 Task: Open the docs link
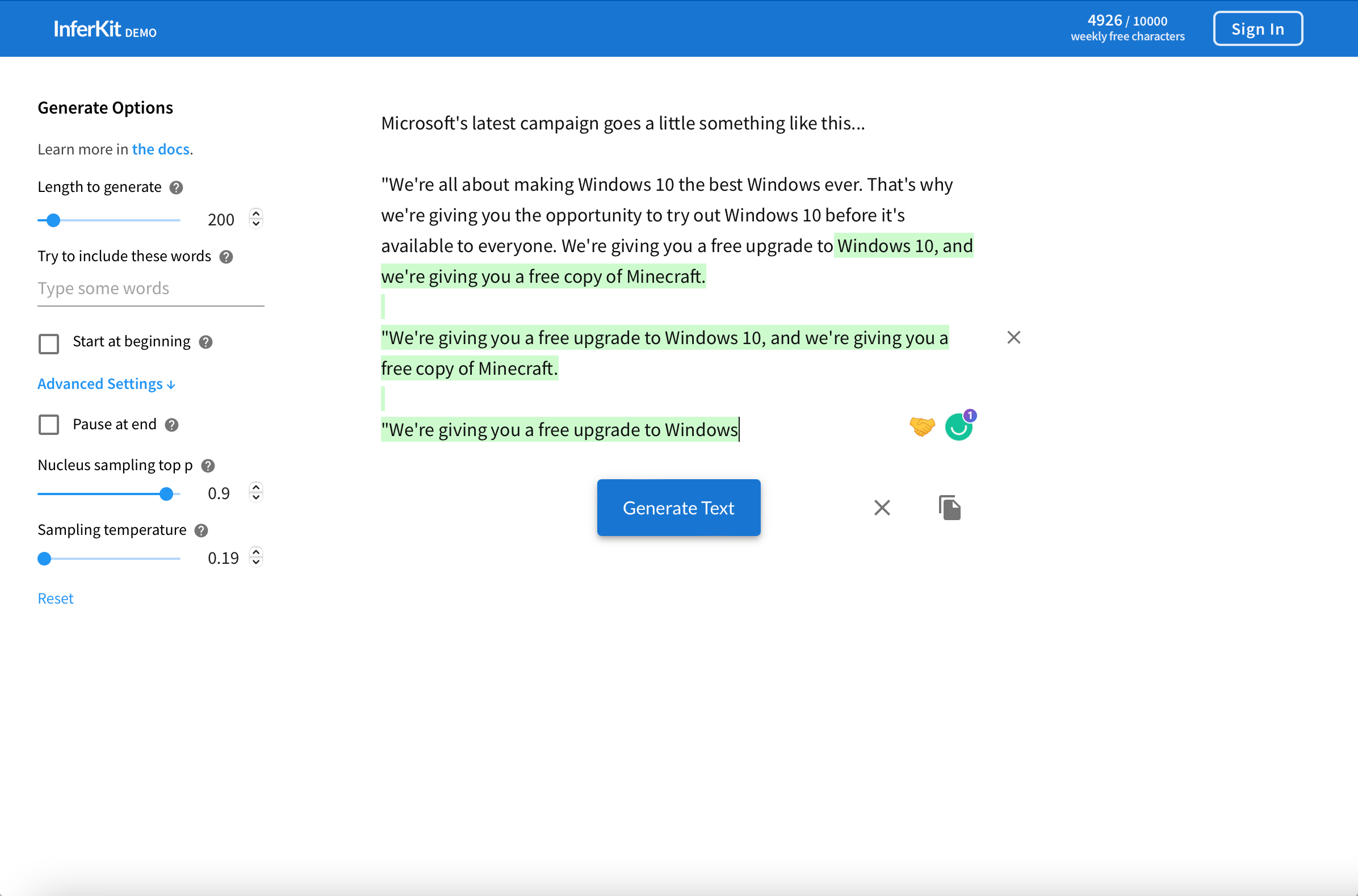161,149
